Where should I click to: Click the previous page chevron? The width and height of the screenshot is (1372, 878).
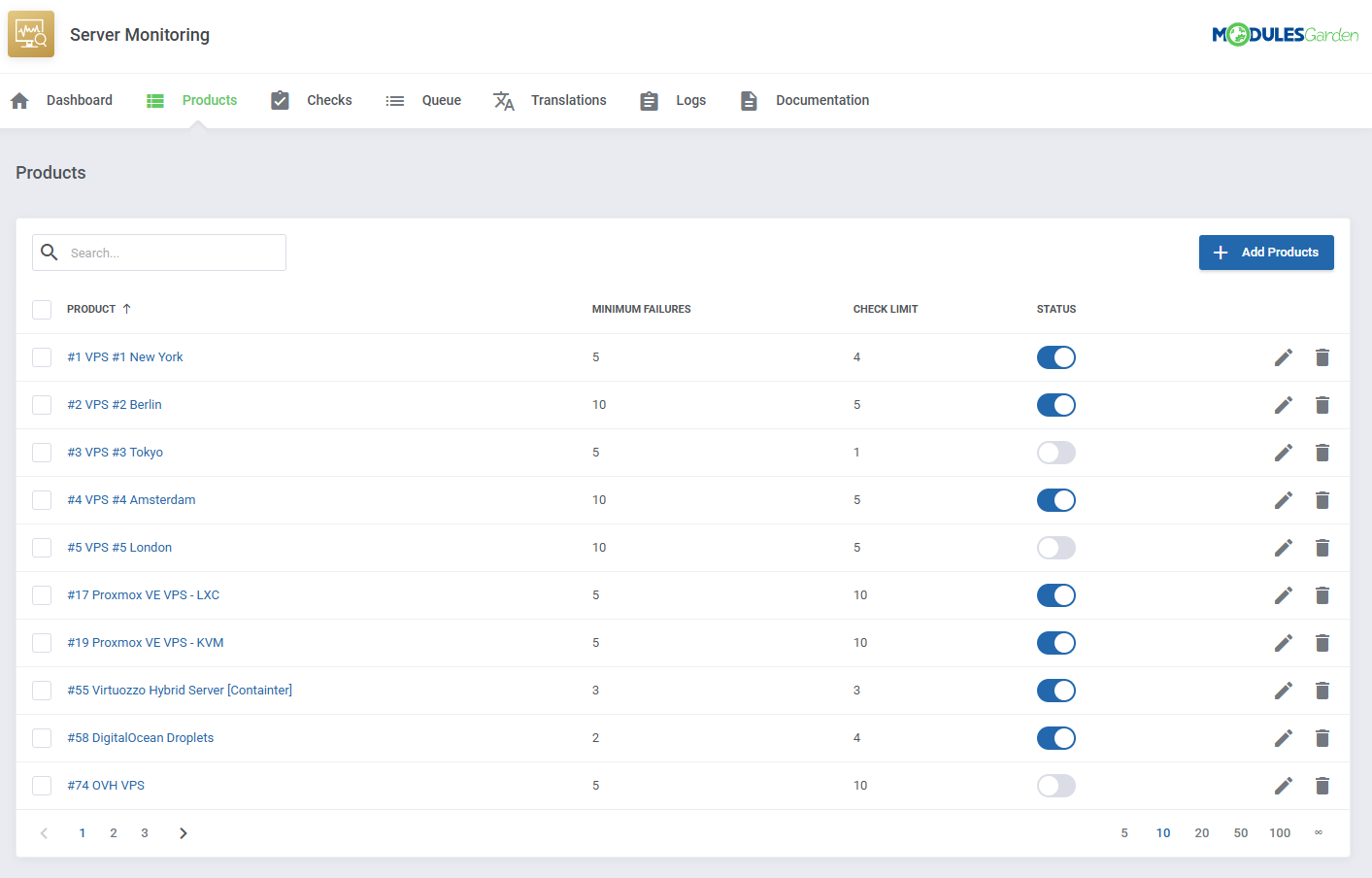pos(44,832)
